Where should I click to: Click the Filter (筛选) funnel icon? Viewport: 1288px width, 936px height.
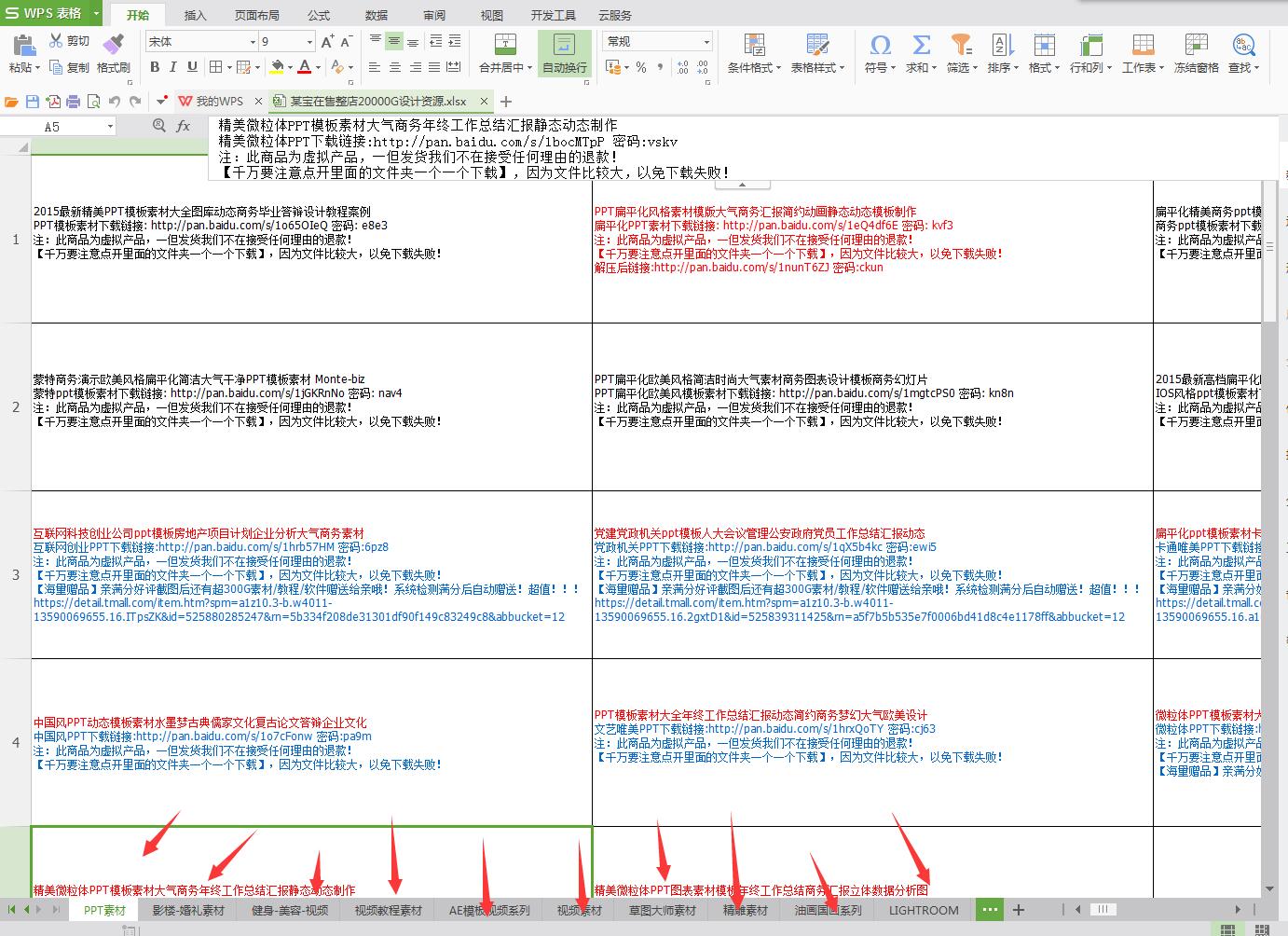click(960, 45)
